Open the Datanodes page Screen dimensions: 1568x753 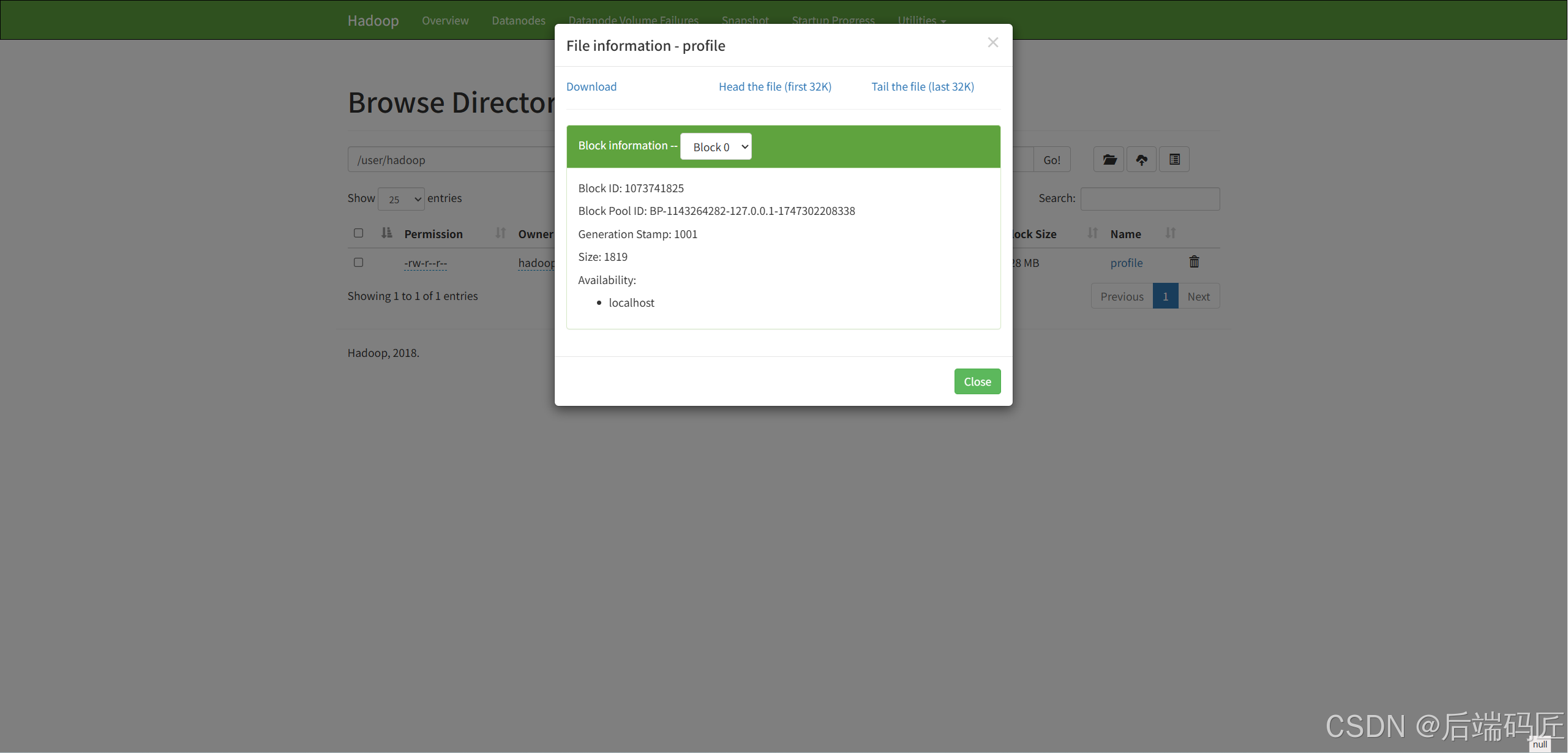pyautogui.click(x=518, y=20)
